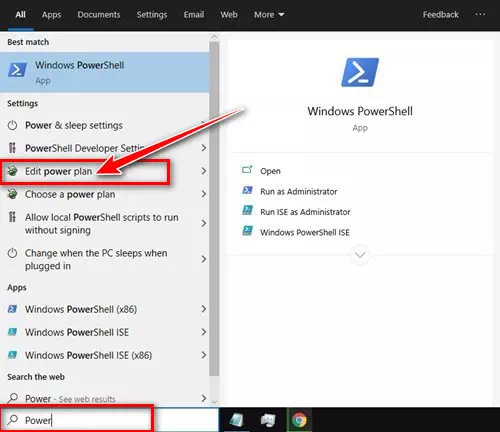This screenshot has width=500, height=432.
Task: Open Windows PowerShell (x86) result
Action: [x=104, y=309]
